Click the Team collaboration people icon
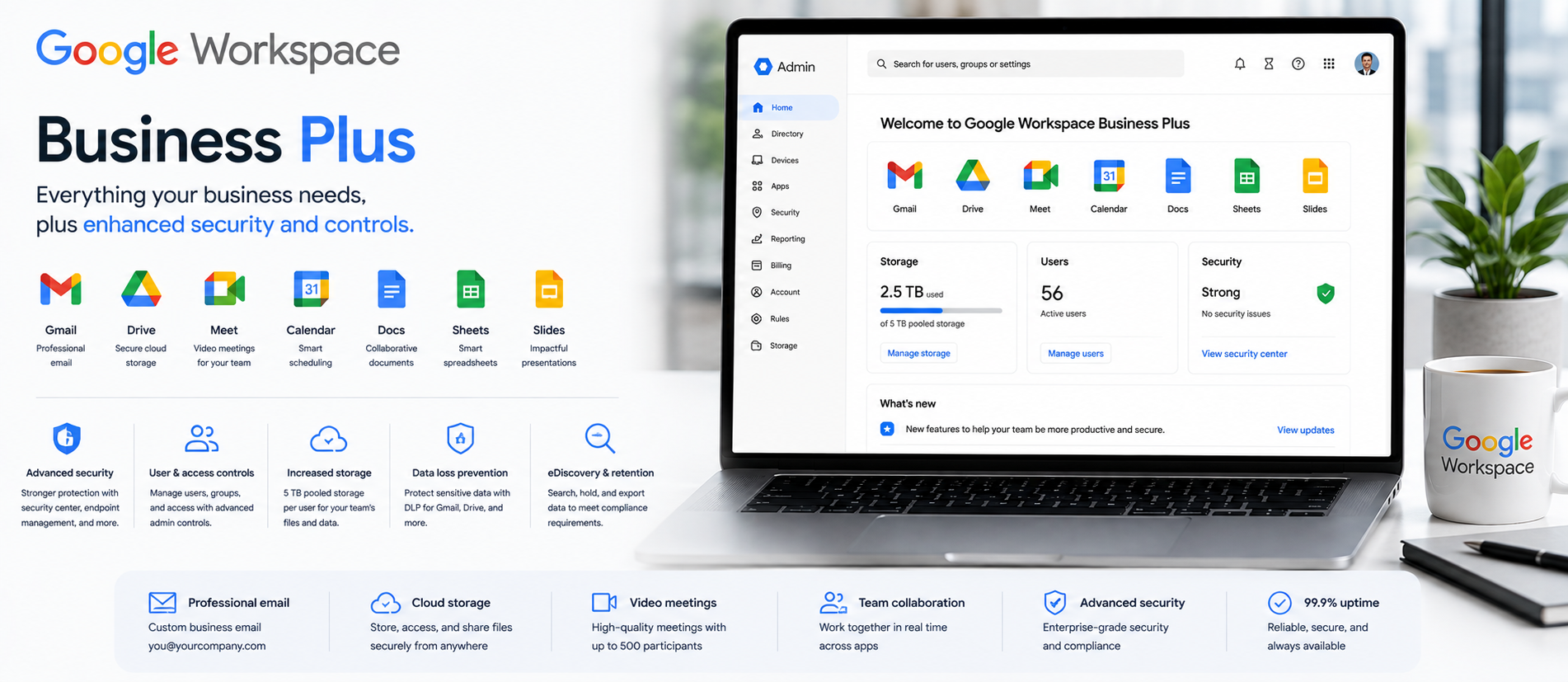This screenshot has height=682, width=1568. tap(833, 603)
